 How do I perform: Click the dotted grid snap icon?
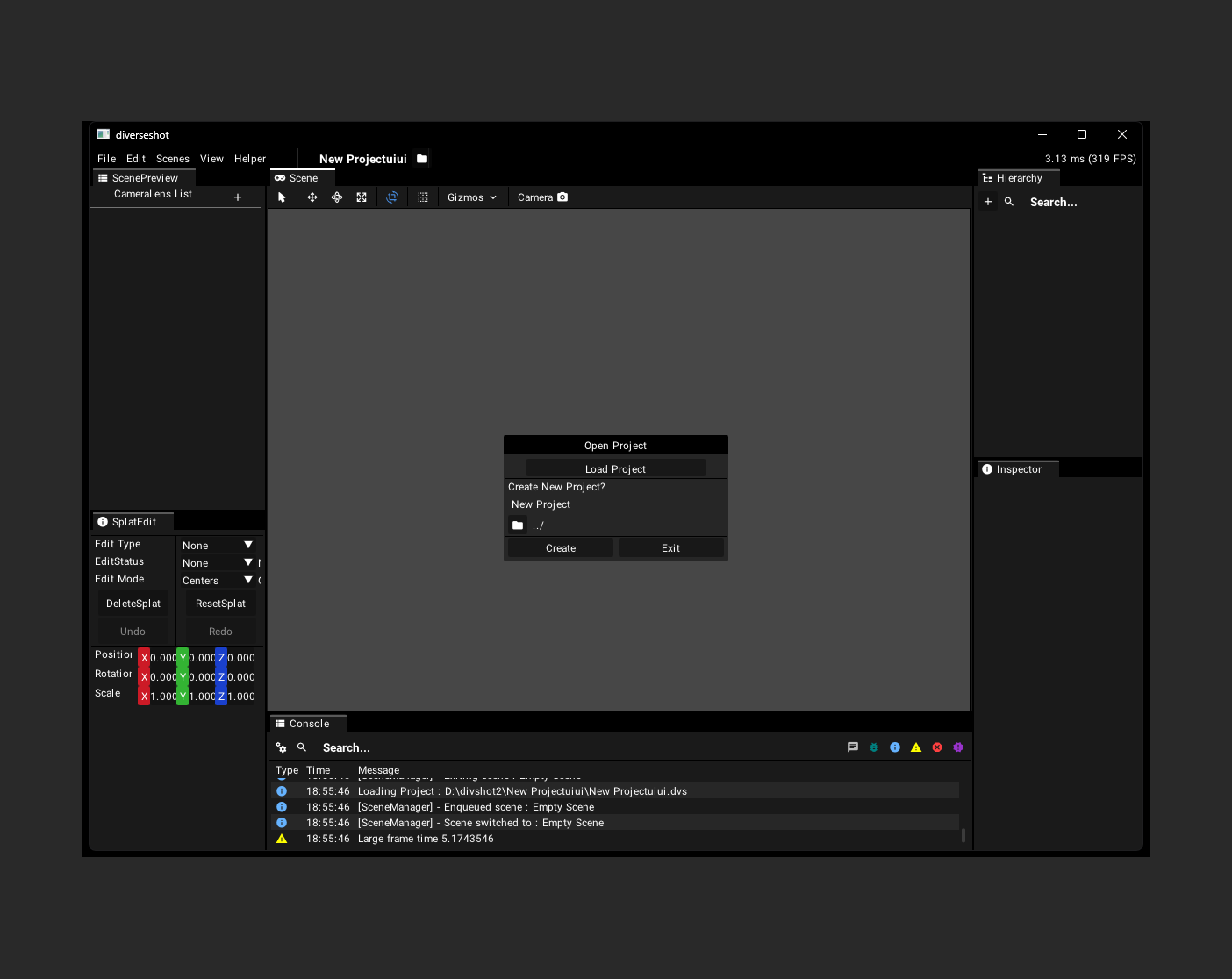click(422, 197)
